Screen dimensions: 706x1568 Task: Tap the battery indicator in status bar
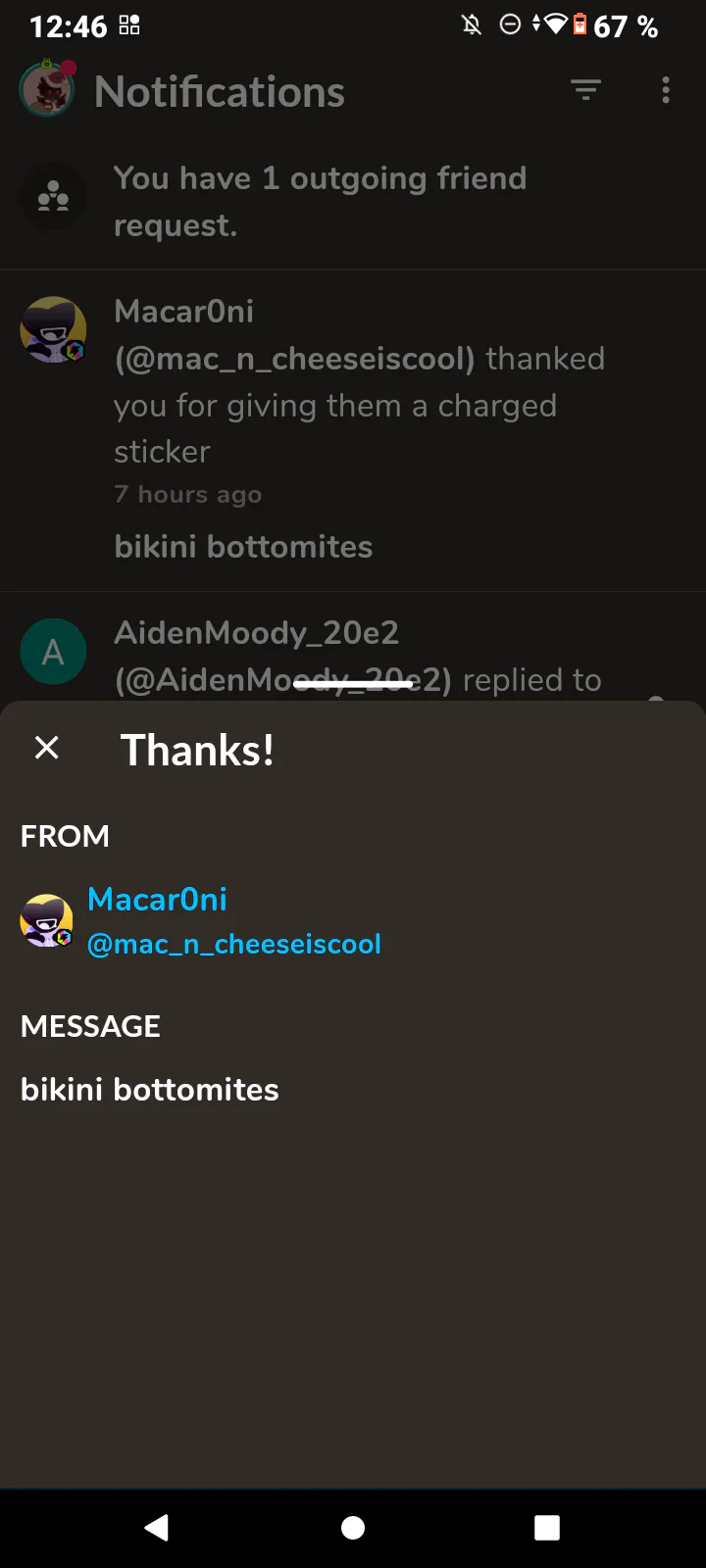tap(580, 24)
